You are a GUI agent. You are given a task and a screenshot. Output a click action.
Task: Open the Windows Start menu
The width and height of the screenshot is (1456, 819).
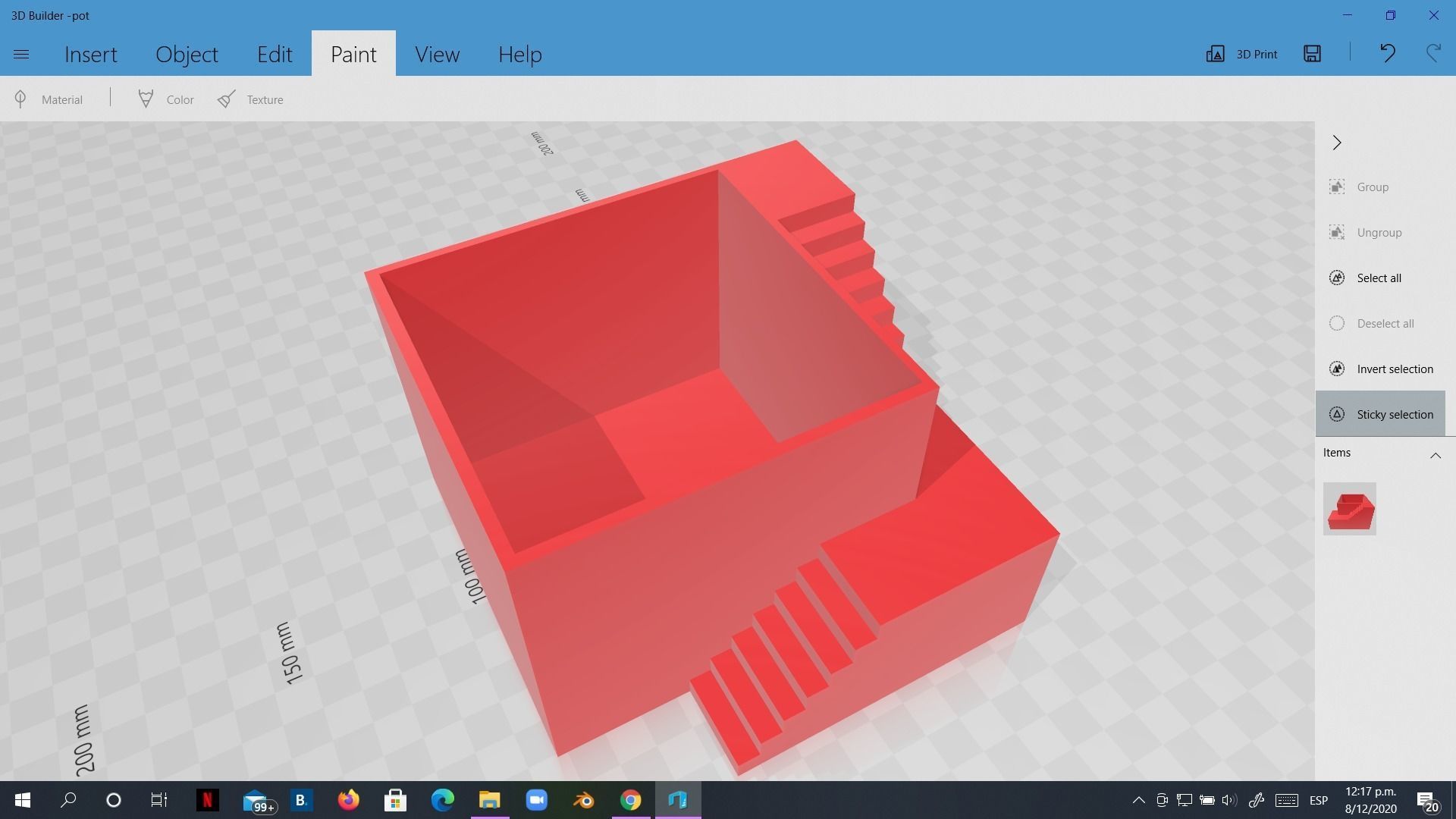22,800
